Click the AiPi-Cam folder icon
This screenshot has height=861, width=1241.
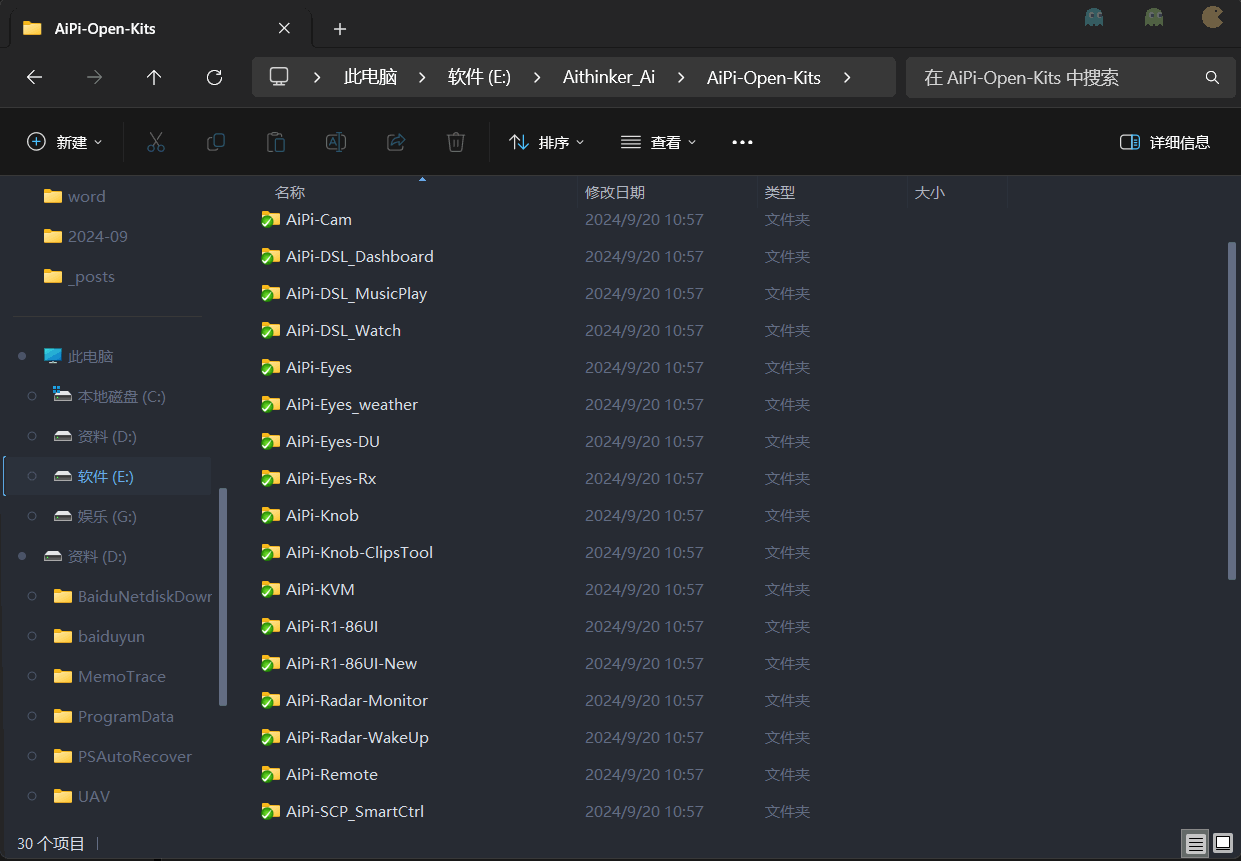coord(270,219)
